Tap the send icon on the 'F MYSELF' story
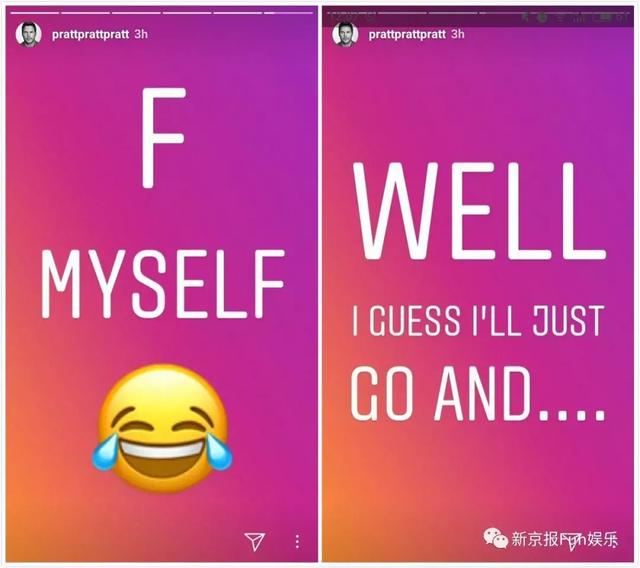640x568 pixels. [x=255, y=541]
